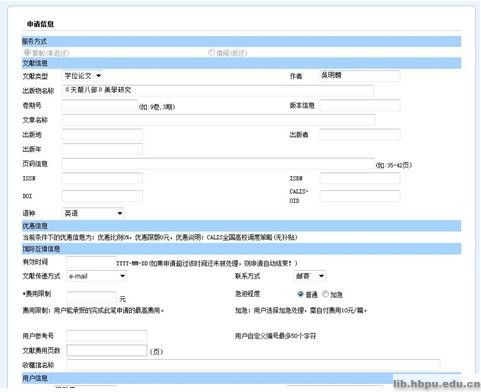
Task: Click the 文献费用页数 input field
Action: (x=107, y=350)
